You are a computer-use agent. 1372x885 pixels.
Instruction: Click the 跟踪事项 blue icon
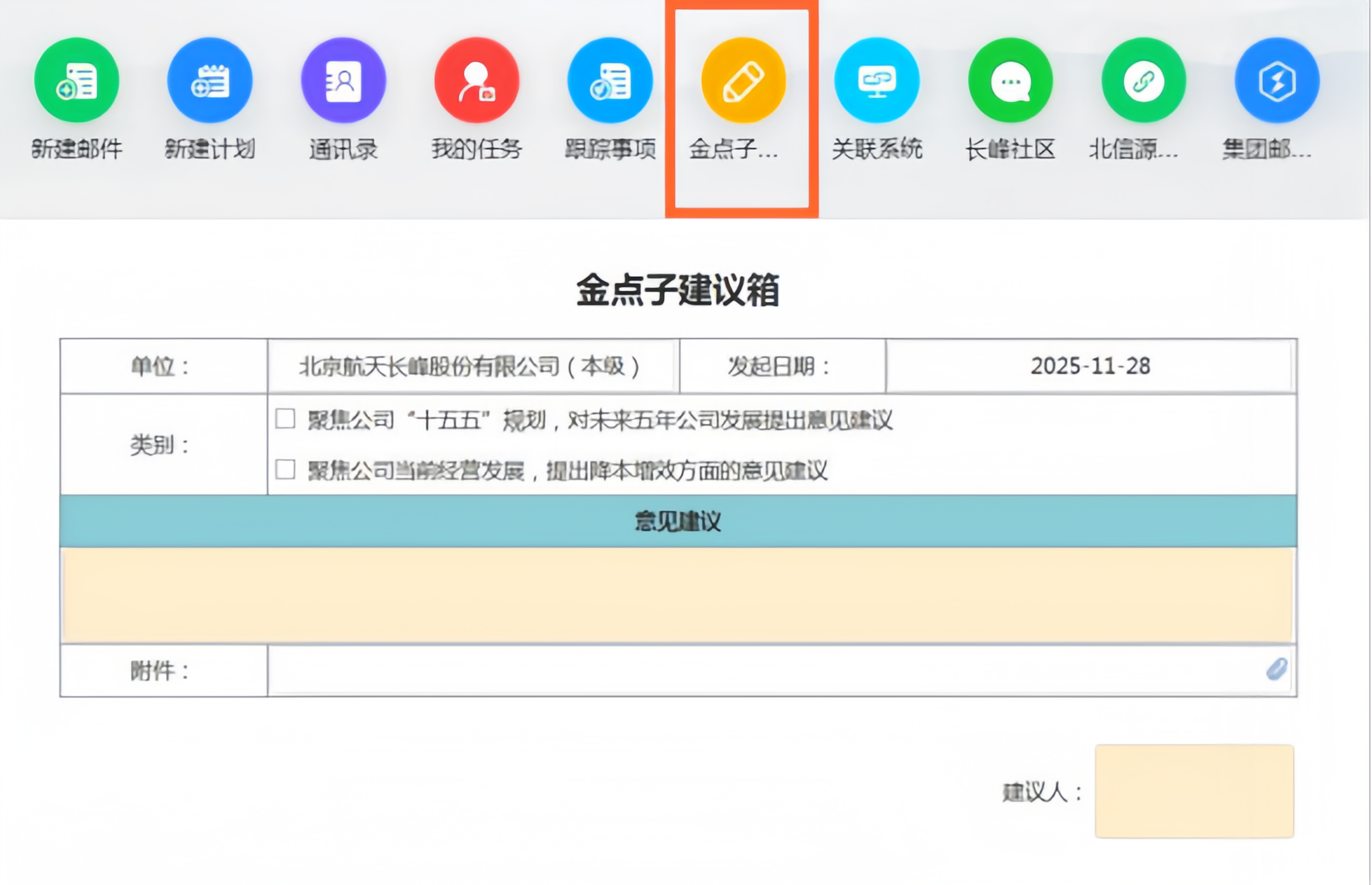tap(610, 81)
